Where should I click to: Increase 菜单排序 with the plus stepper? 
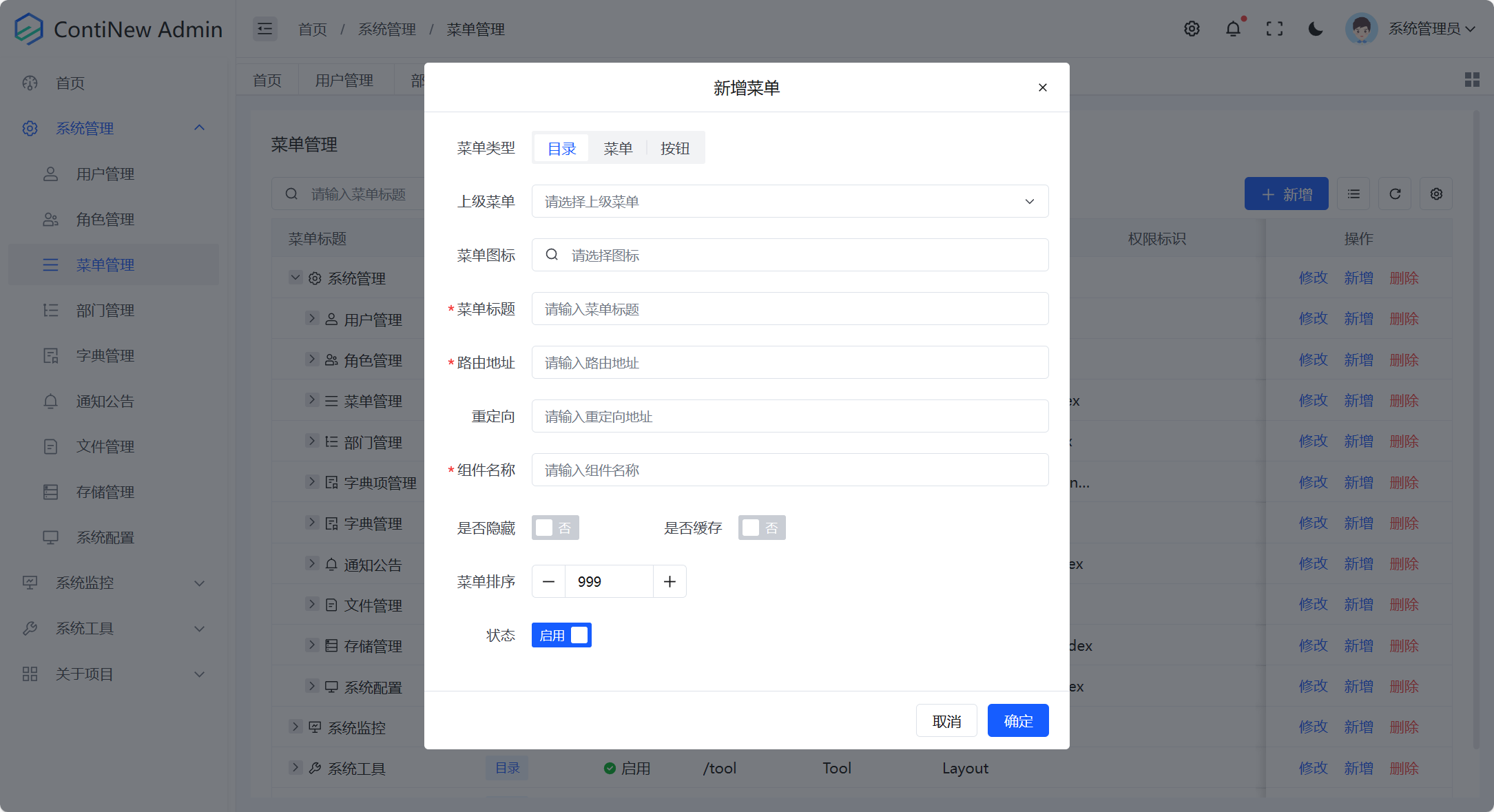(669, 581)
